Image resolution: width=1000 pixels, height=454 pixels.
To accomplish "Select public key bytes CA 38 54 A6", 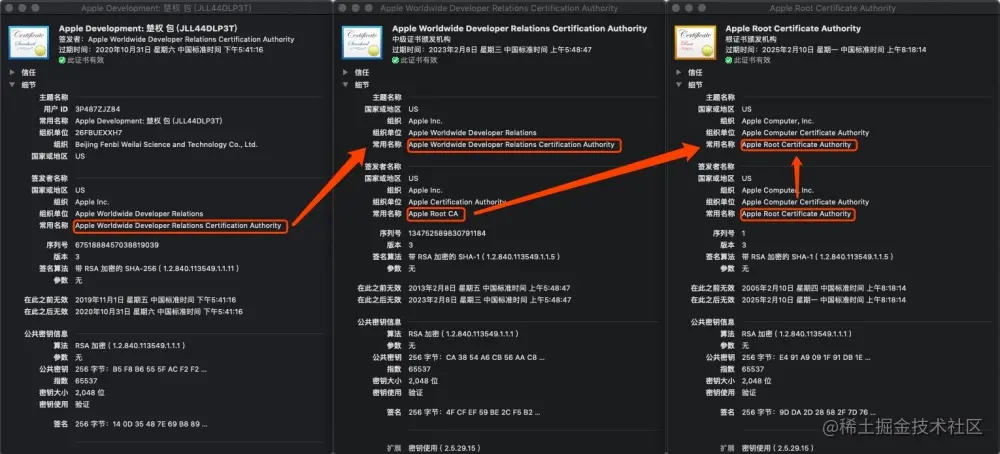I will 476,358.
